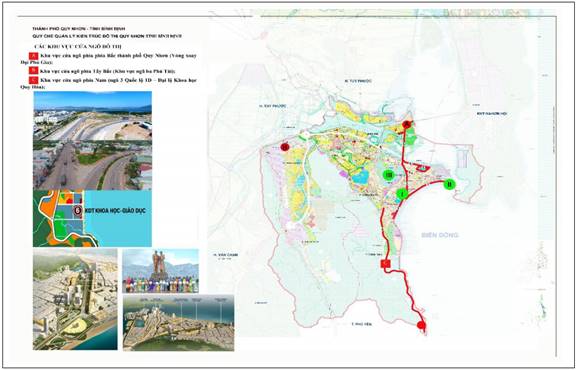
Task: Click red circle marker at southern route end
Action: pos(421,325)
